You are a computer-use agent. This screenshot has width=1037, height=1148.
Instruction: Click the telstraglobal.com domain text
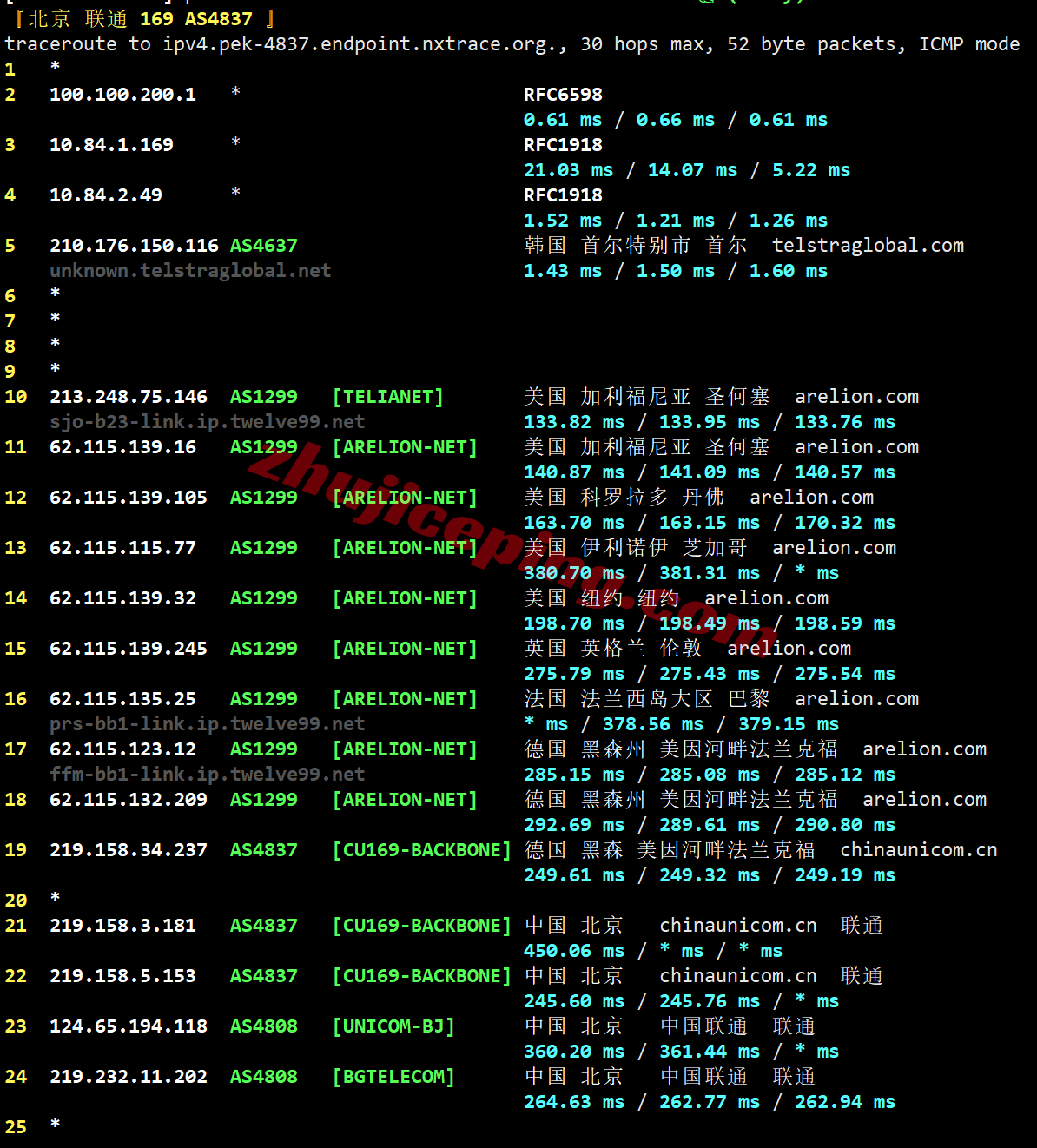(868, 246)
